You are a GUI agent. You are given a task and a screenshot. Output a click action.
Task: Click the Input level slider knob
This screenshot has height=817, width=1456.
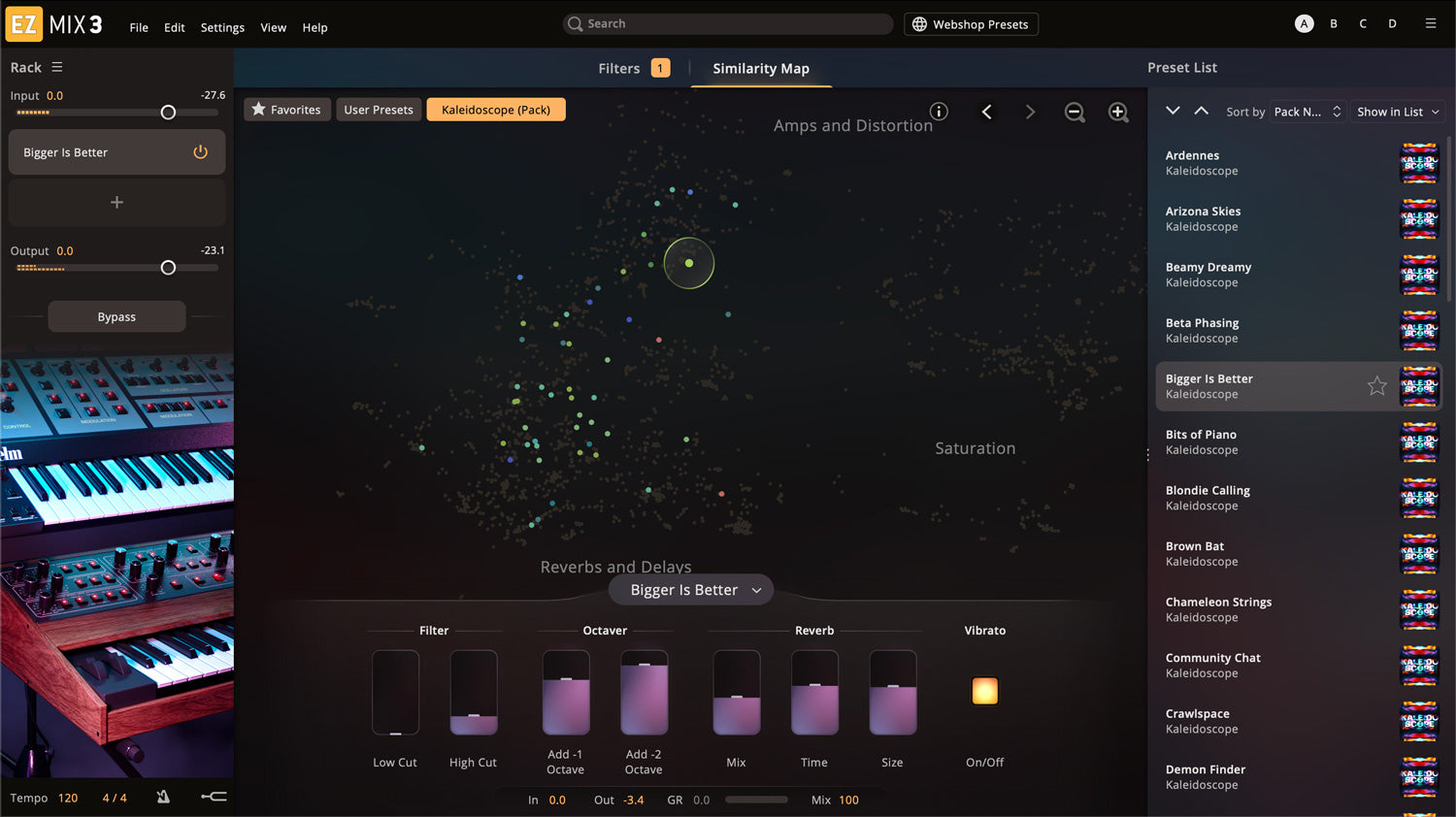tap(168, 113)
